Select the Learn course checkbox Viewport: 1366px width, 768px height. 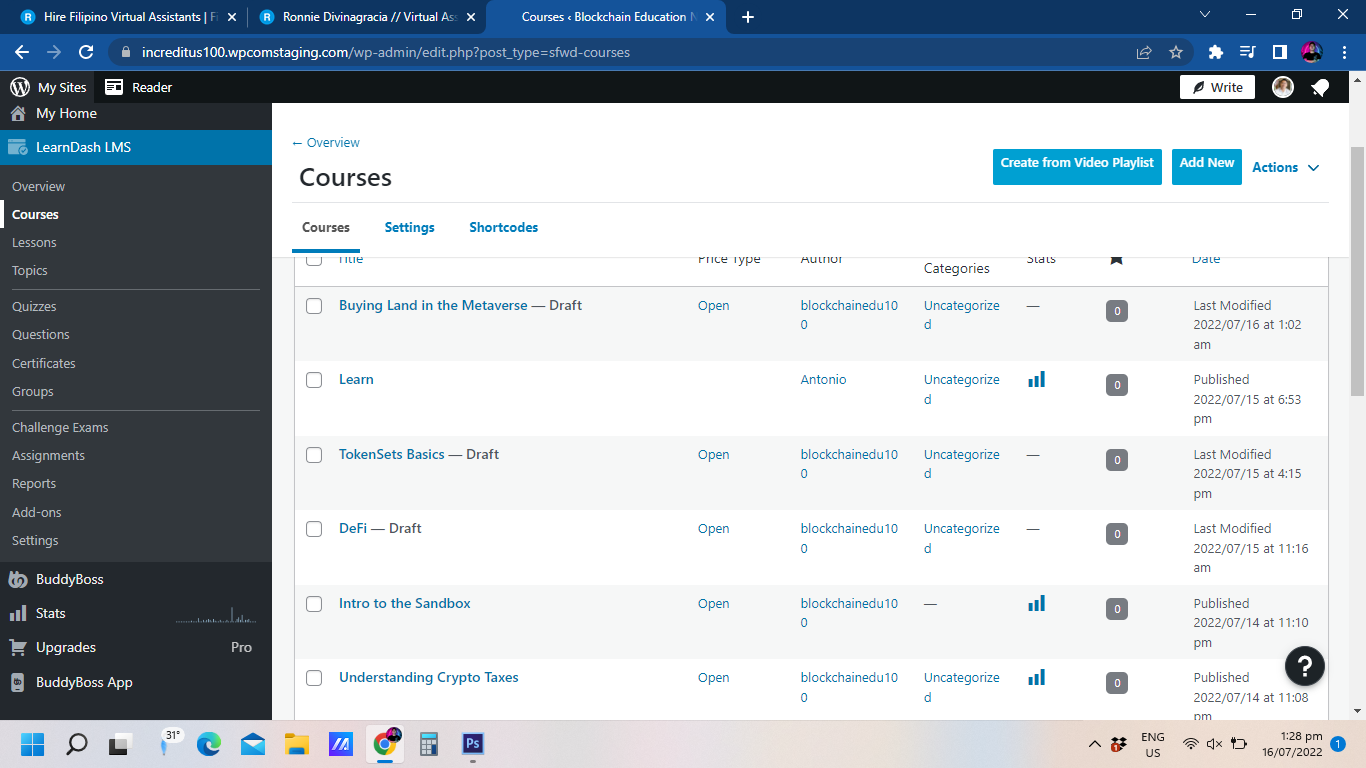coord(314,380)
